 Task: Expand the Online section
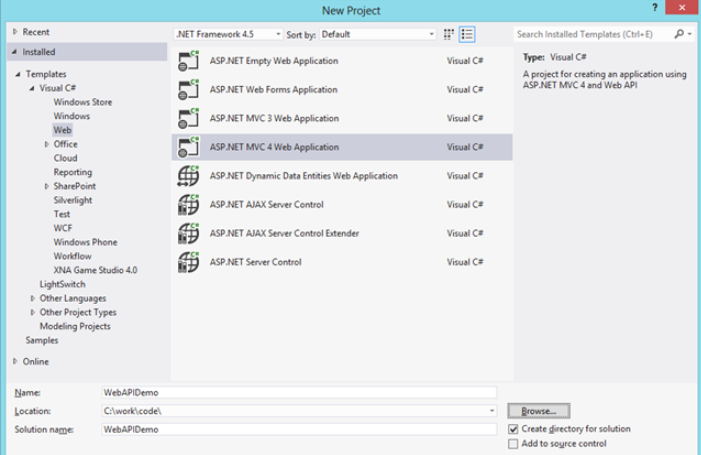pyautogui.click(x=15, y=361)
